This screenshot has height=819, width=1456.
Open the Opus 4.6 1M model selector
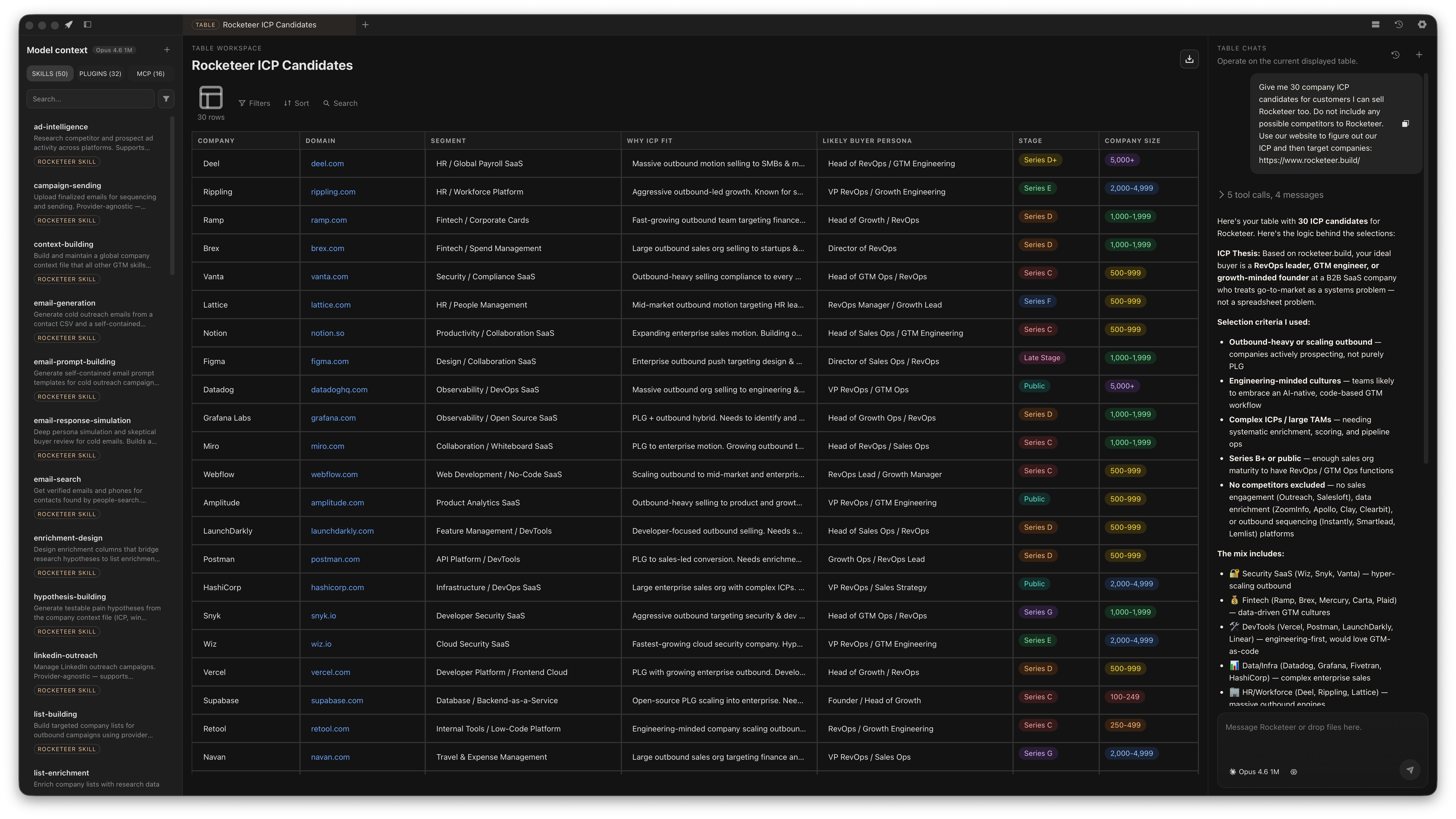[x=1255, y=772]
